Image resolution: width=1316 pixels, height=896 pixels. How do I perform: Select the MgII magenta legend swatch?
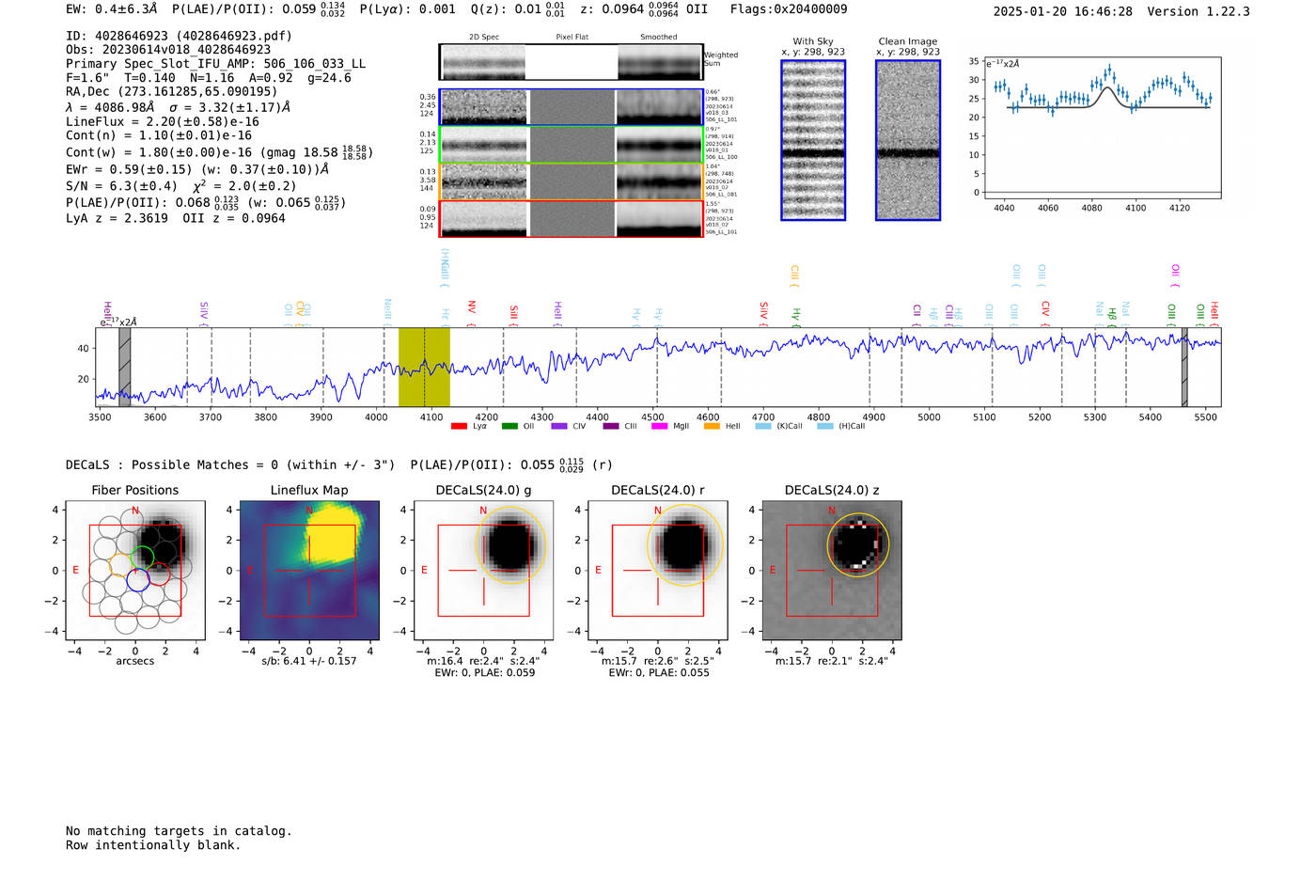[659, 426]
